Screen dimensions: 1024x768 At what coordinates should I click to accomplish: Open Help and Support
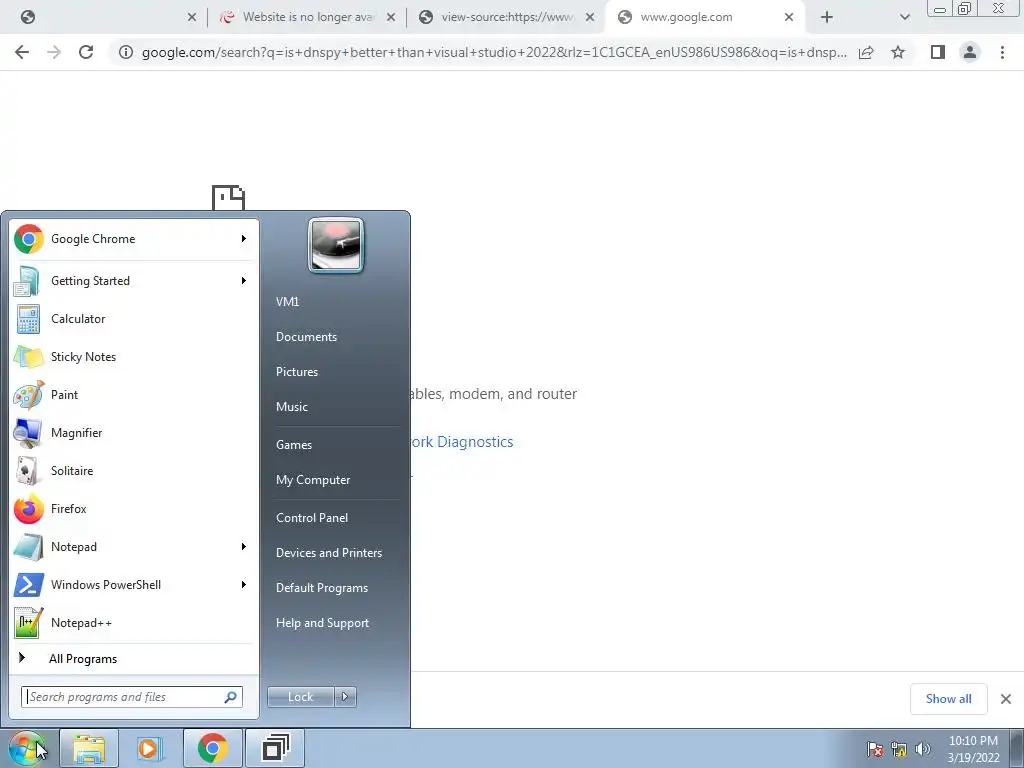[x=322, y=623]
